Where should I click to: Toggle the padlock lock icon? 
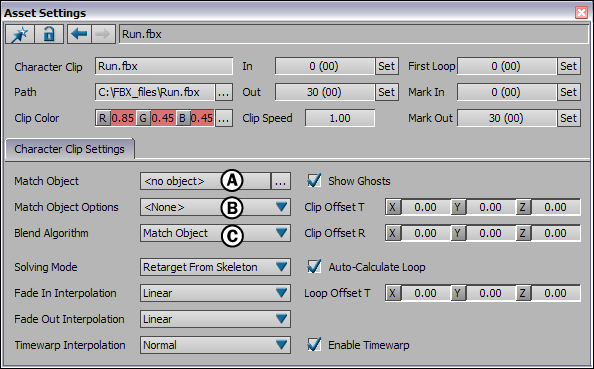pos(49,34)
